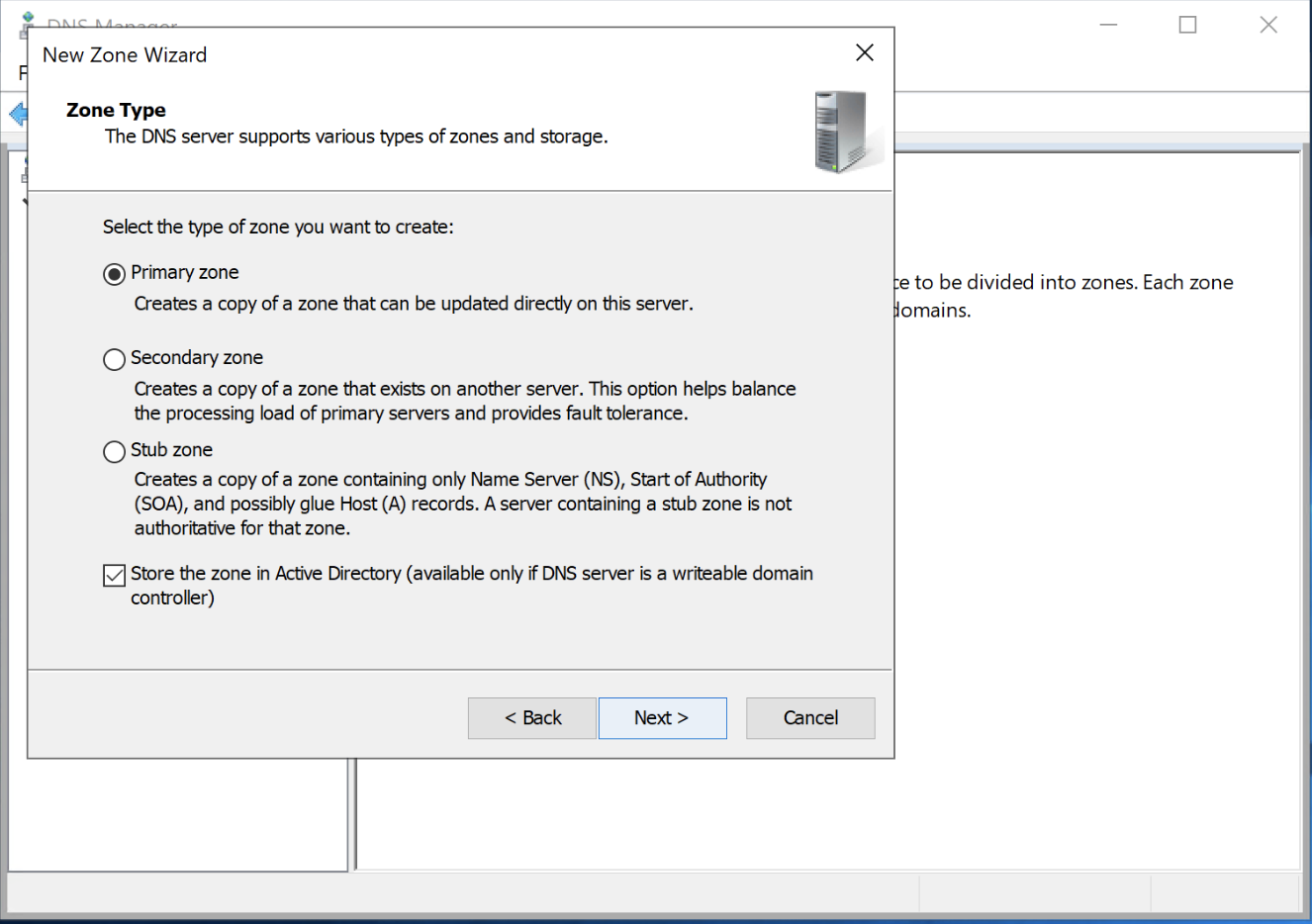Choose the Secondary zone option
Viewport: 1312px width, 924px height.
click(115, 359)
